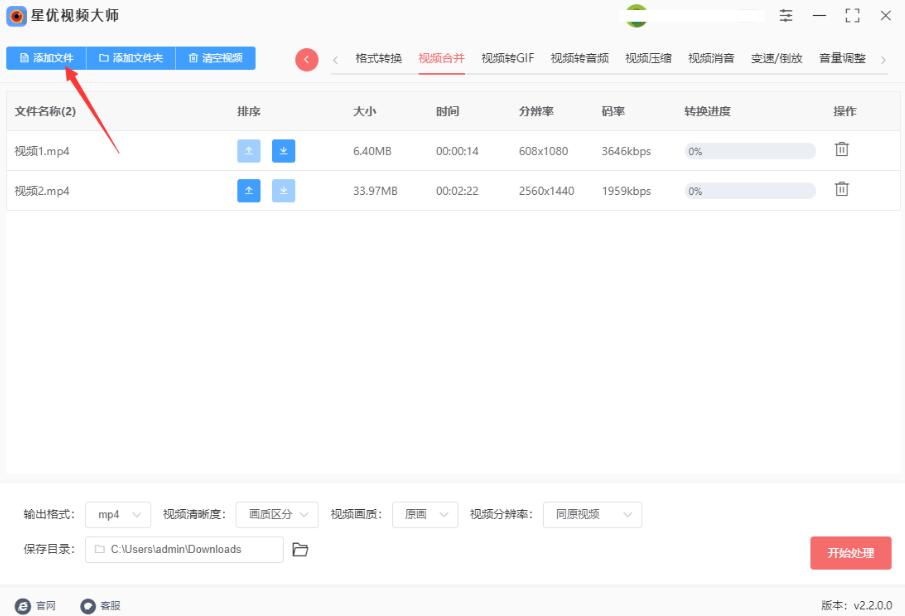Click the 添加文件 button
This screenshot has height=616, width=905.
pyautogui.click(x=46, y=58)
